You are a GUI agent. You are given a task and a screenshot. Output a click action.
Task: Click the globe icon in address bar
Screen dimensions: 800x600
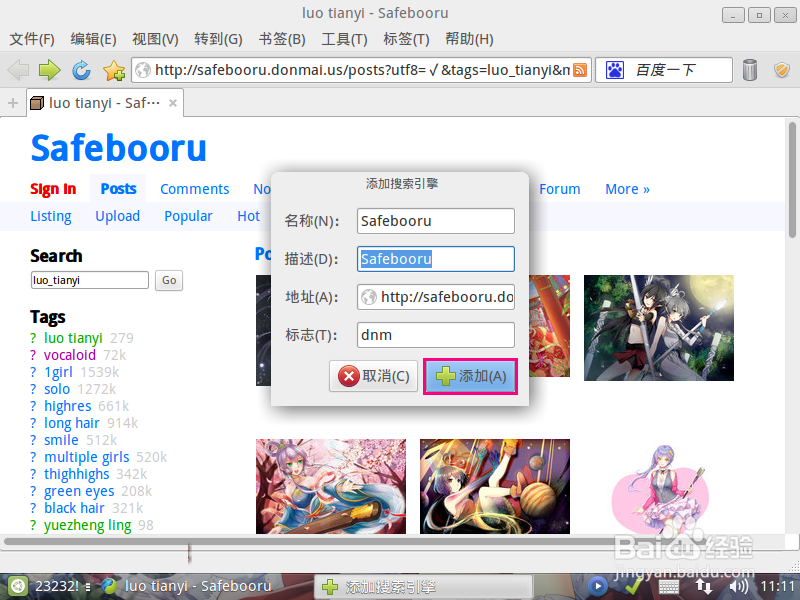(x=143, y=70)
